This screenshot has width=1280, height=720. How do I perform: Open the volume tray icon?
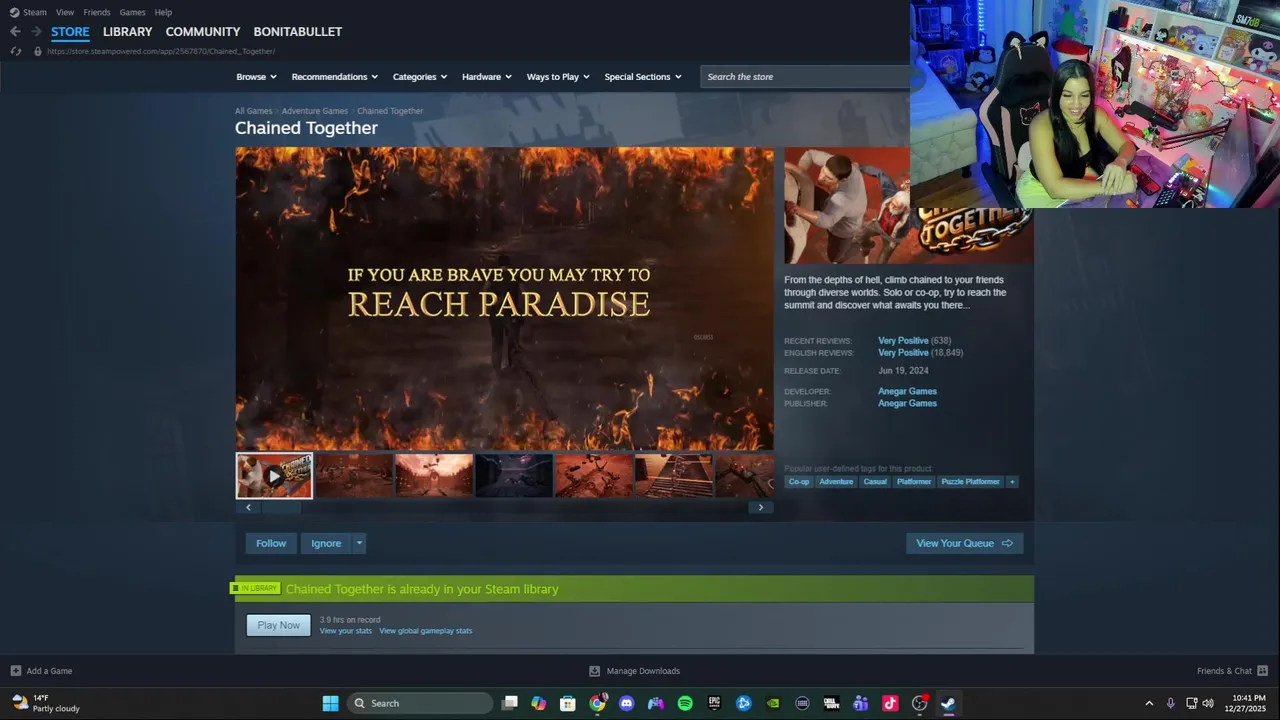(1208, 703)
